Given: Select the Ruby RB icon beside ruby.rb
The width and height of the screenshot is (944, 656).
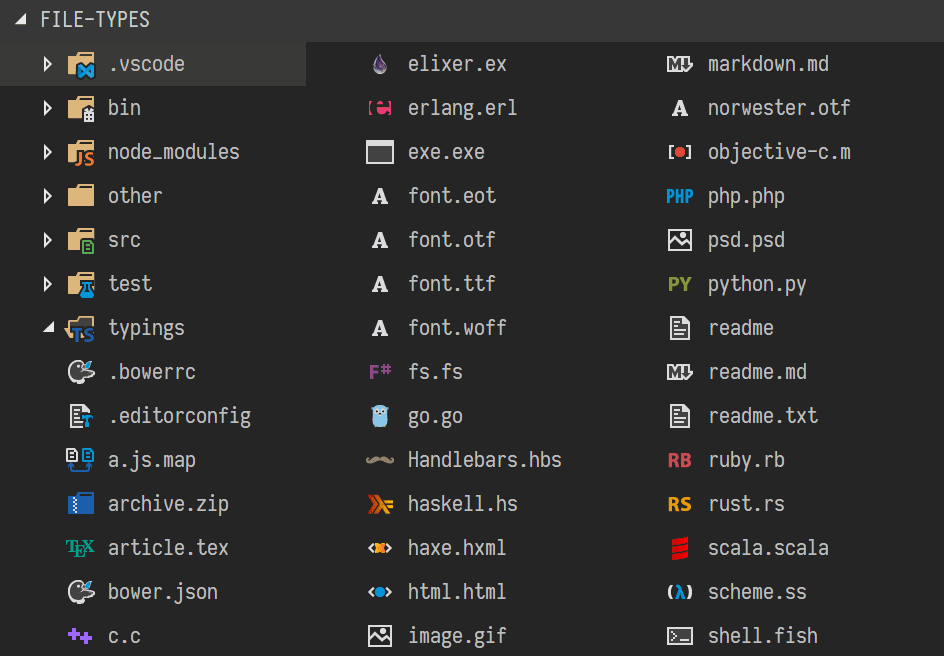Looking at the screenshot, I should point(680,459).
